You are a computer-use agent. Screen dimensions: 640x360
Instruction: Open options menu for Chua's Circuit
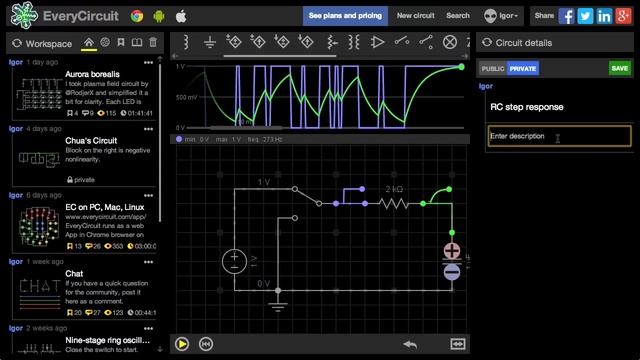149,129
